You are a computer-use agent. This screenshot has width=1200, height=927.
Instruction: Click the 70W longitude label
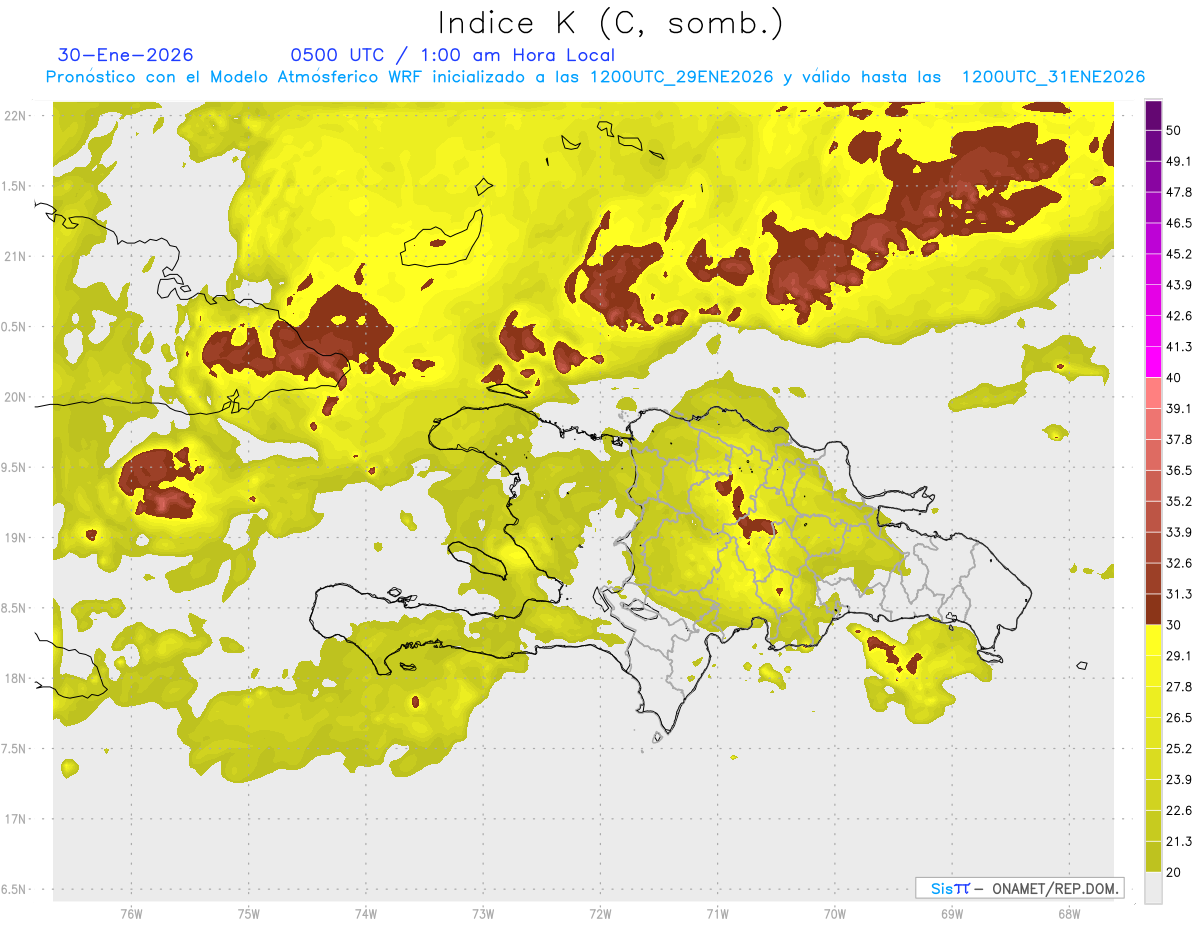coord(835,913)
